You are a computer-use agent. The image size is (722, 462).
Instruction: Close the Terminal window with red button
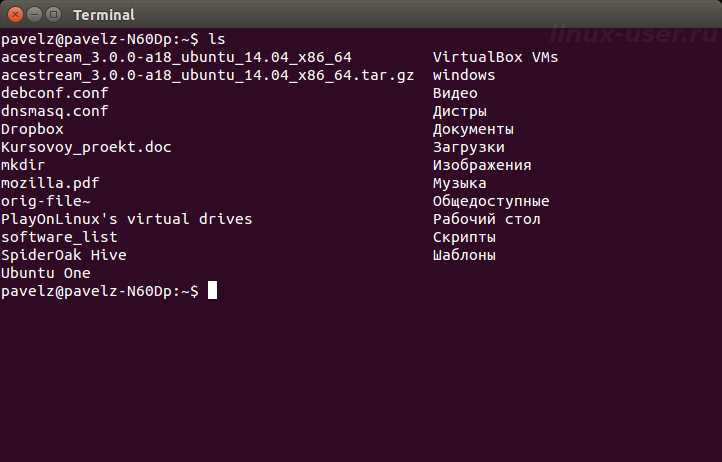click(x=15, y=14)
